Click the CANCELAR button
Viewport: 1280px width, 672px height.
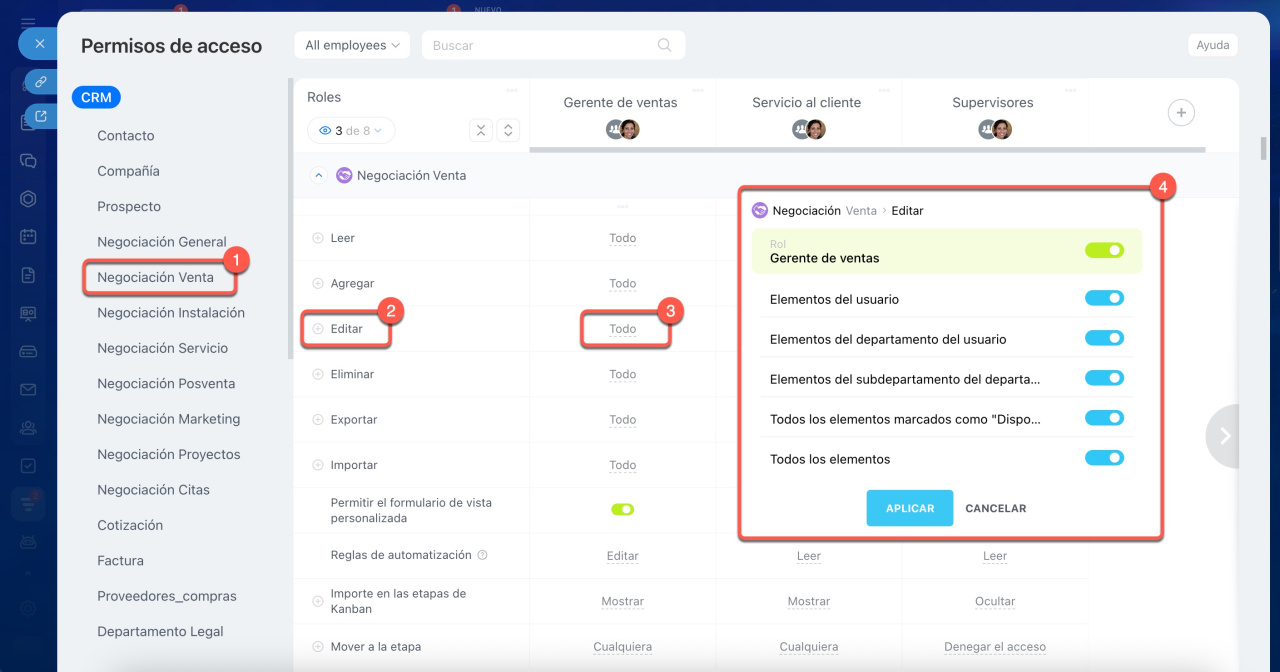tap(995, 508)
